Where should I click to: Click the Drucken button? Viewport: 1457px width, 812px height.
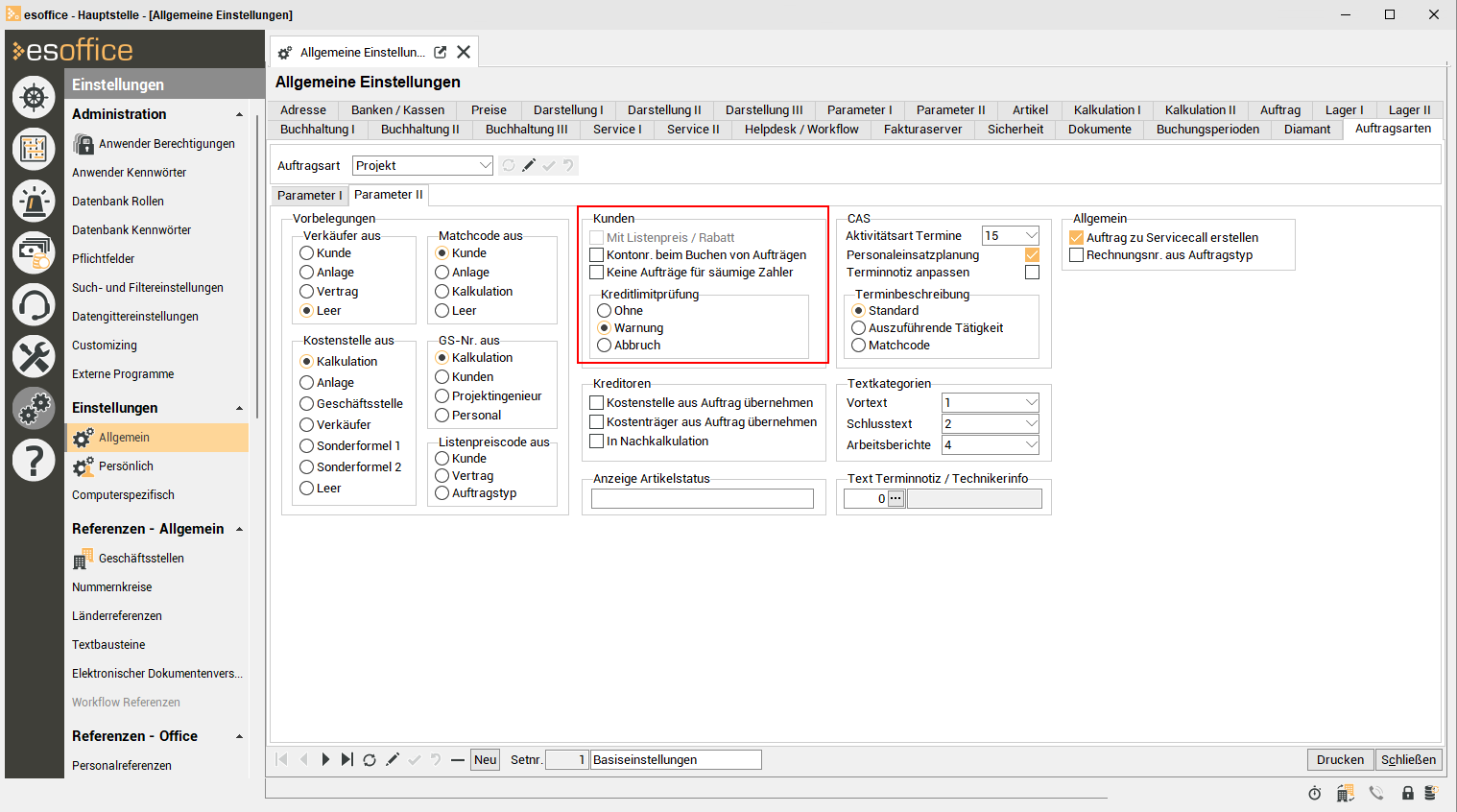tap(1340, 760)
